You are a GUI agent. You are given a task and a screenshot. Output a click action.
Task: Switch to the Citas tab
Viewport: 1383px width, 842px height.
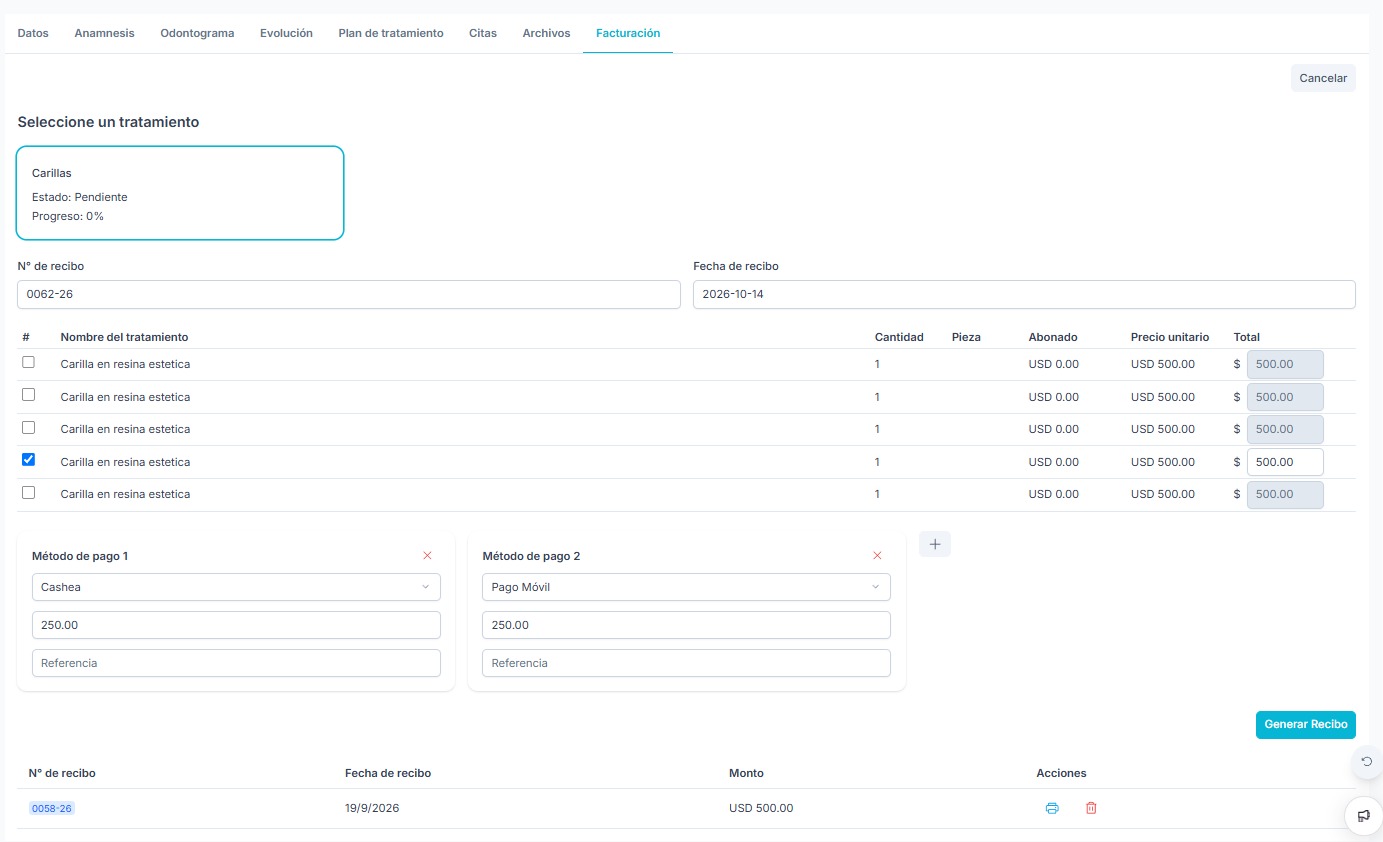coord(483,33)
